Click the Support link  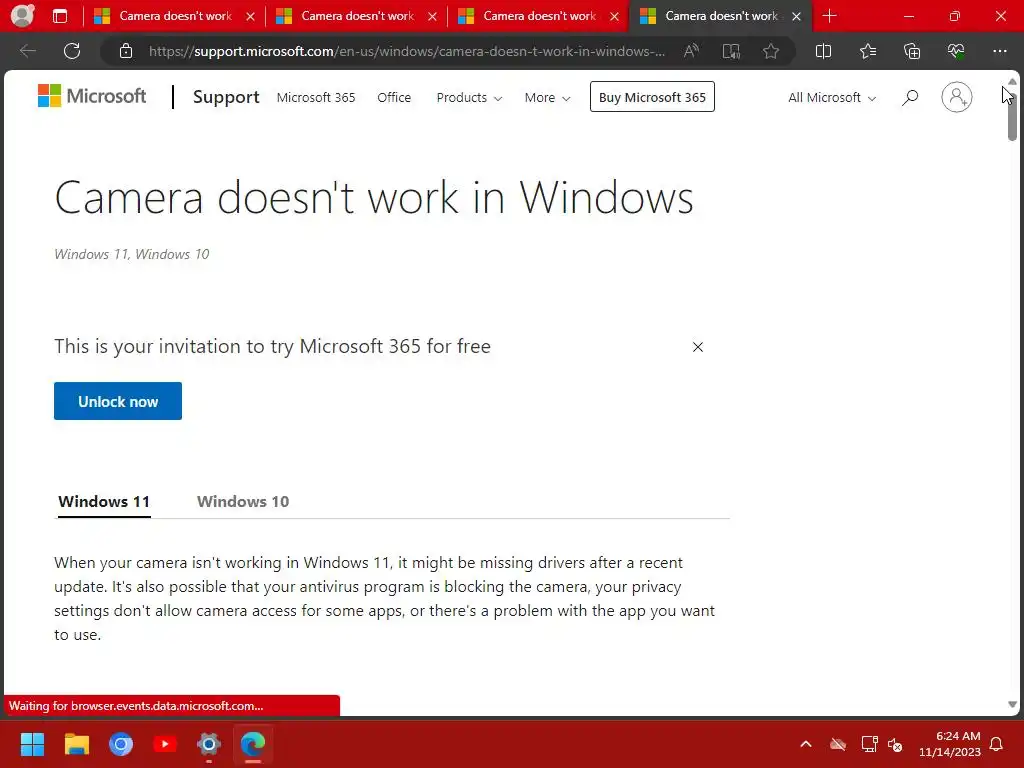pos(226,97)
